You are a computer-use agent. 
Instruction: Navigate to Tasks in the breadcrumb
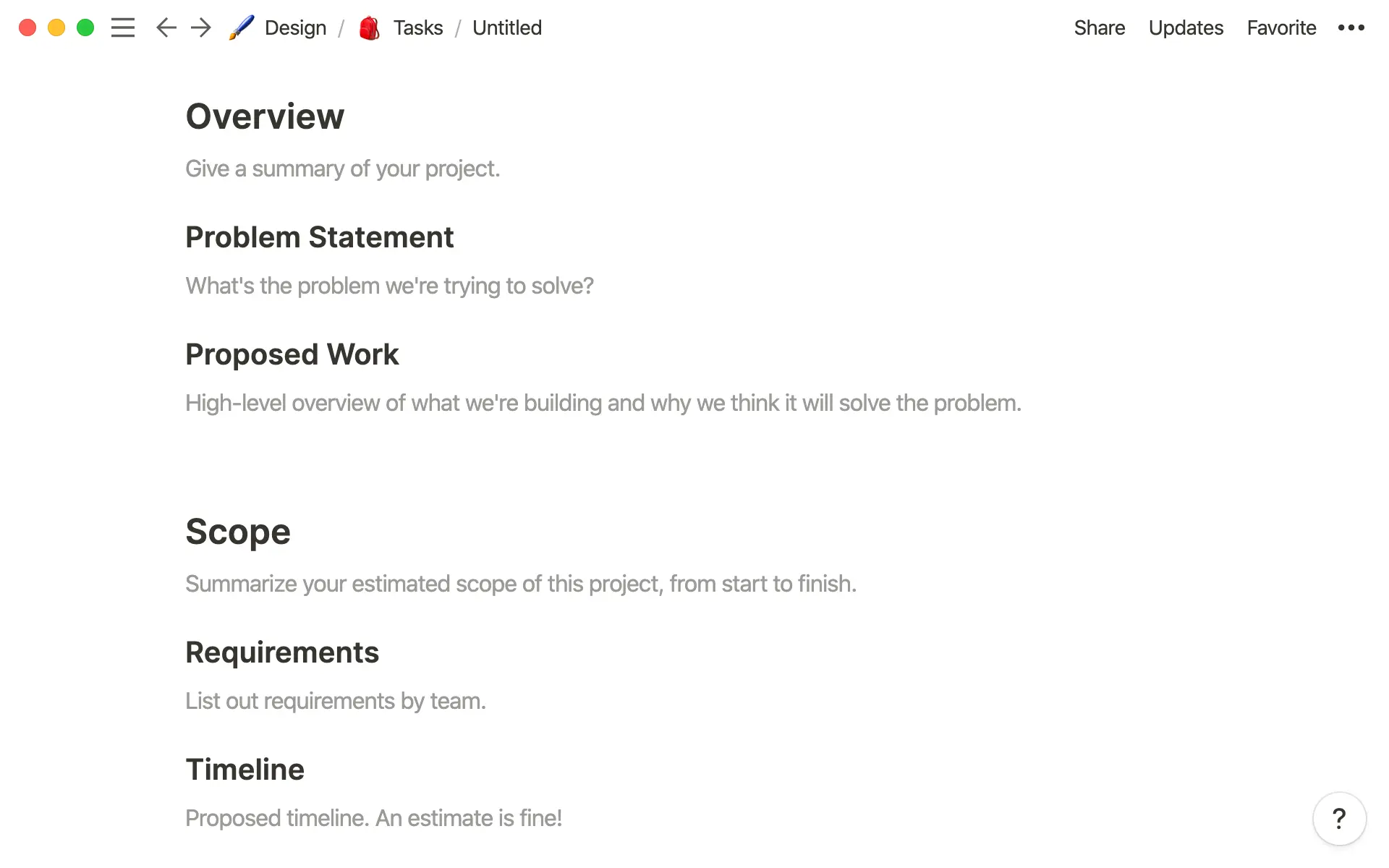click(x=417, y=27)
